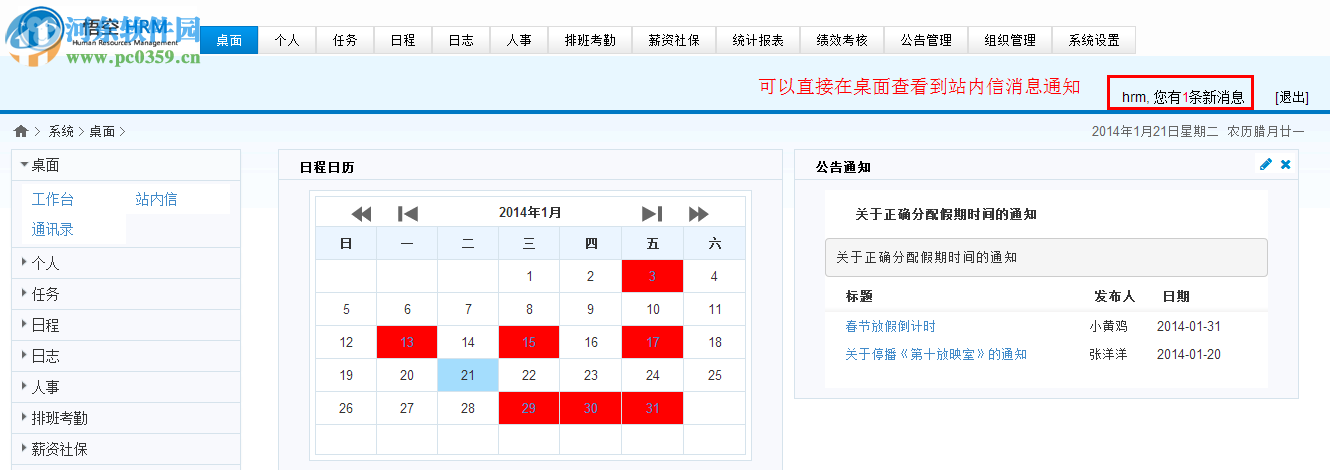Switch to the 组织管理 top tab

[1010, 40]
